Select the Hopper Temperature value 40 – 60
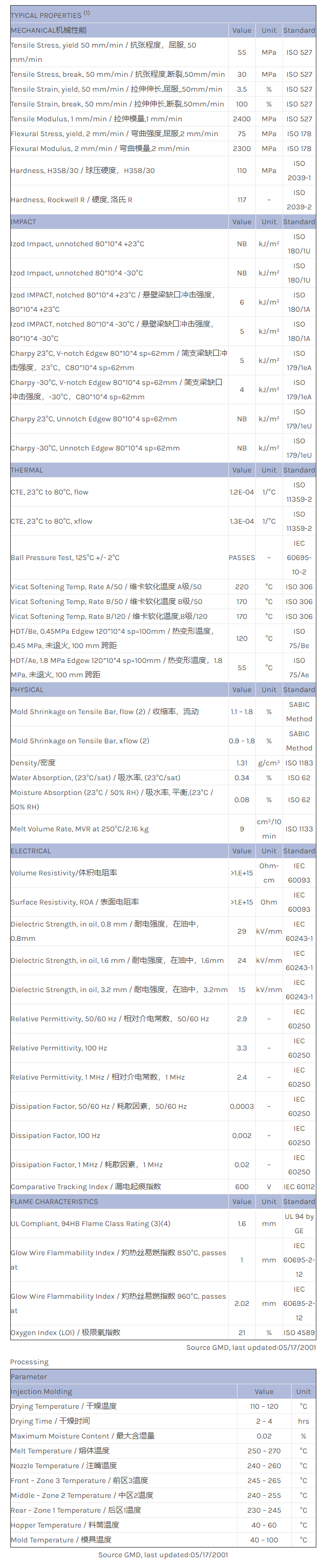Viewport: 322px width, 1568px height. [x=264, y=1526]
